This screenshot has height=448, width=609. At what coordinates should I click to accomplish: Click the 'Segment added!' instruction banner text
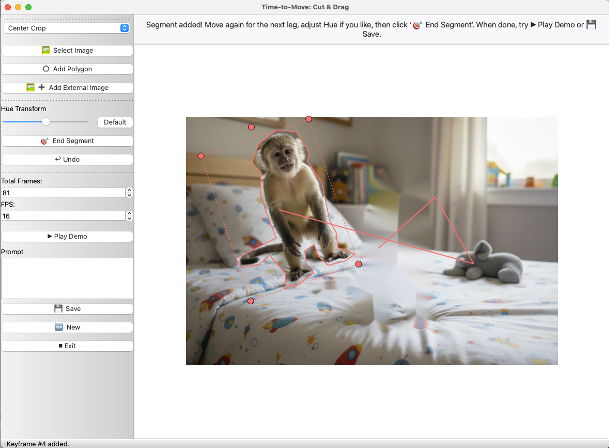pyautogui.click(x=371, y=29)
